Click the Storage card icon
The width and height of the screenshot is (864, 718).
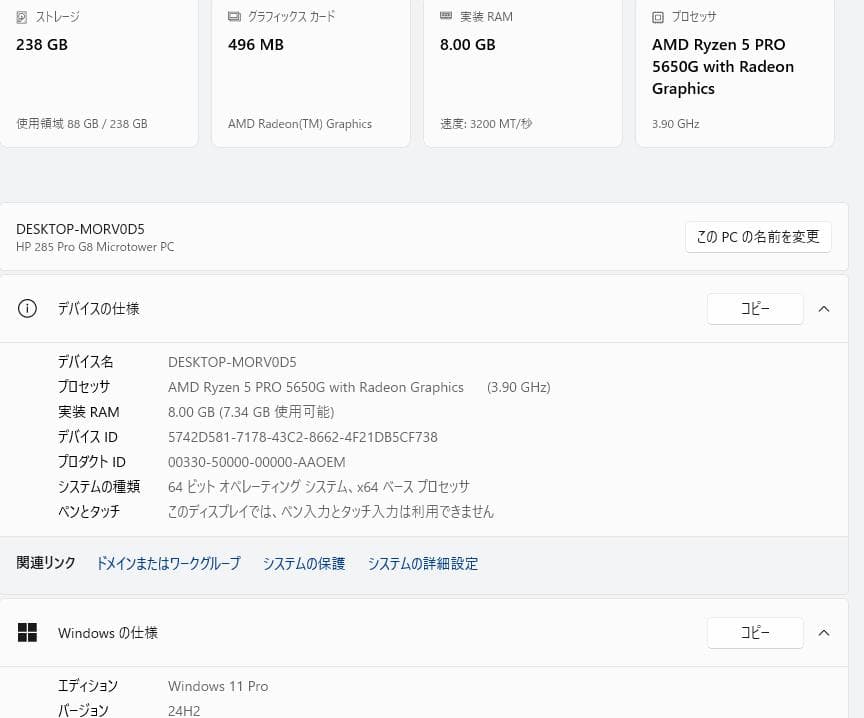pyautogui.click(x=20, y=16)
